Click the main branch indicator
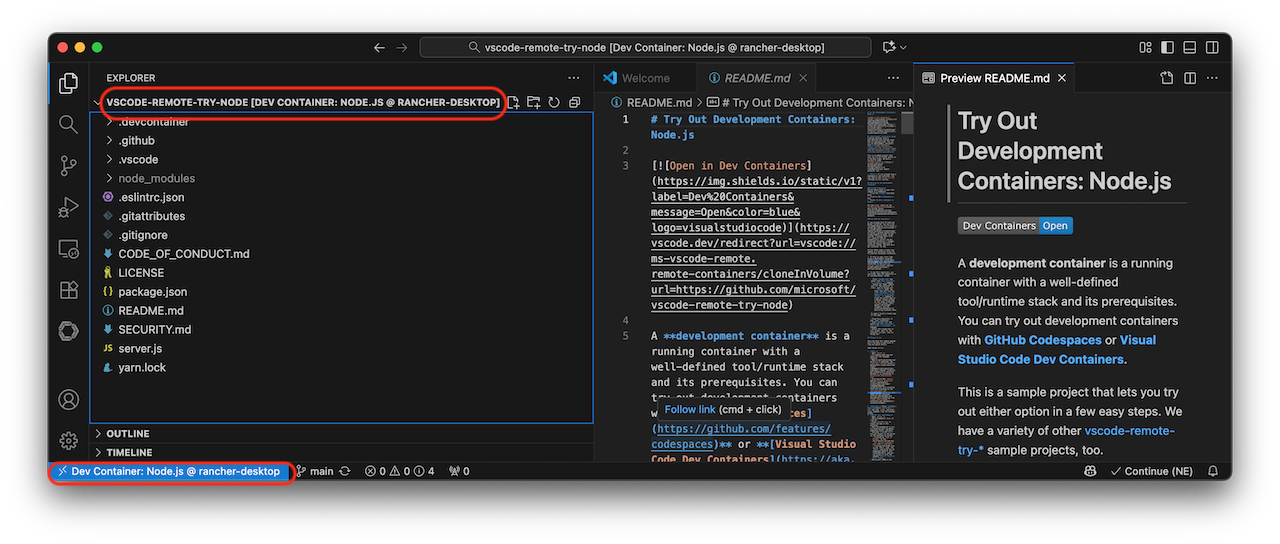The height and width of the screenshot is (544, 1280). (x=314, y=471)
